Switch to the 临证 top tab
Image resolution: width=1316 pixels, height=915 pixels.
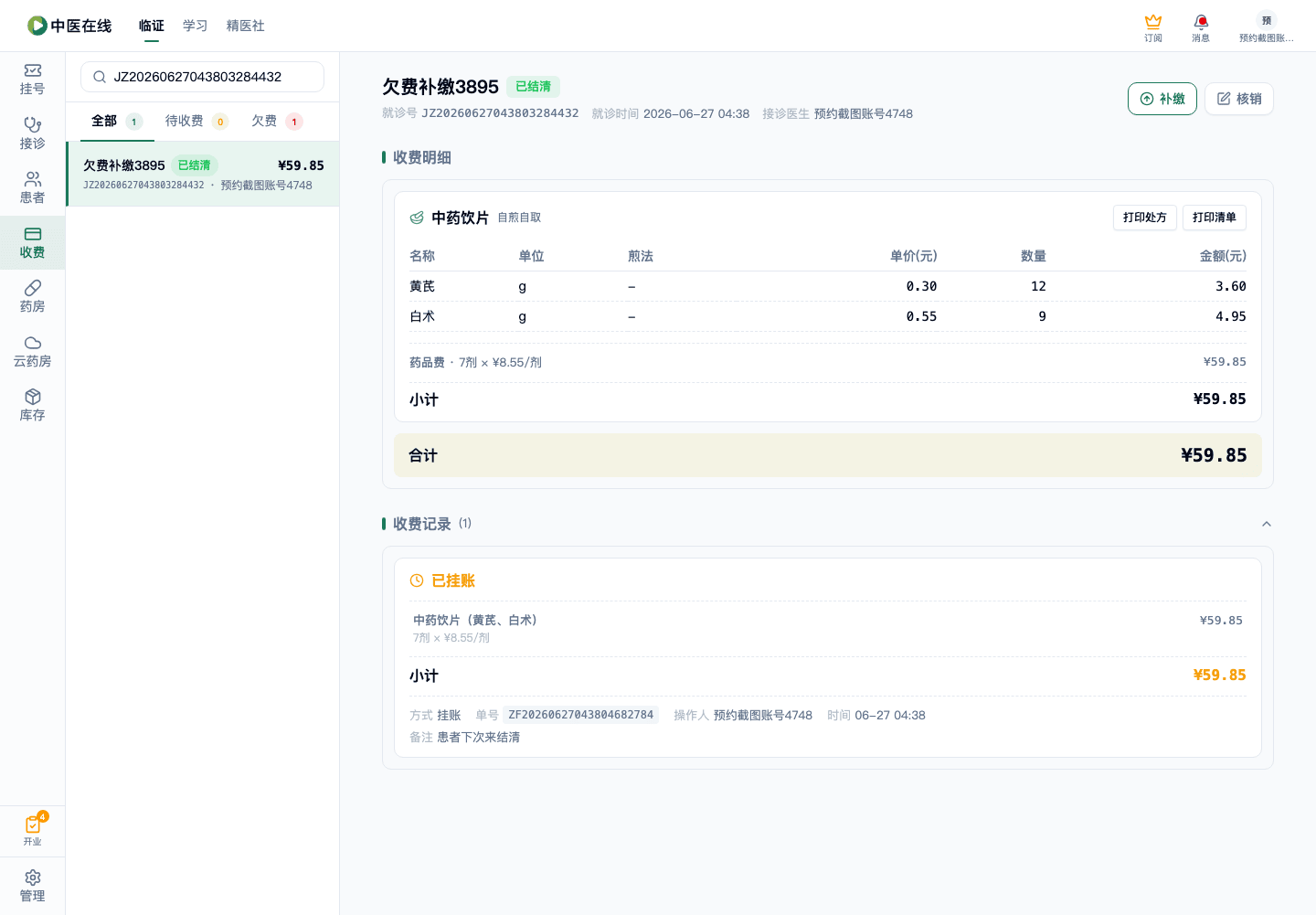click(152, 26)
